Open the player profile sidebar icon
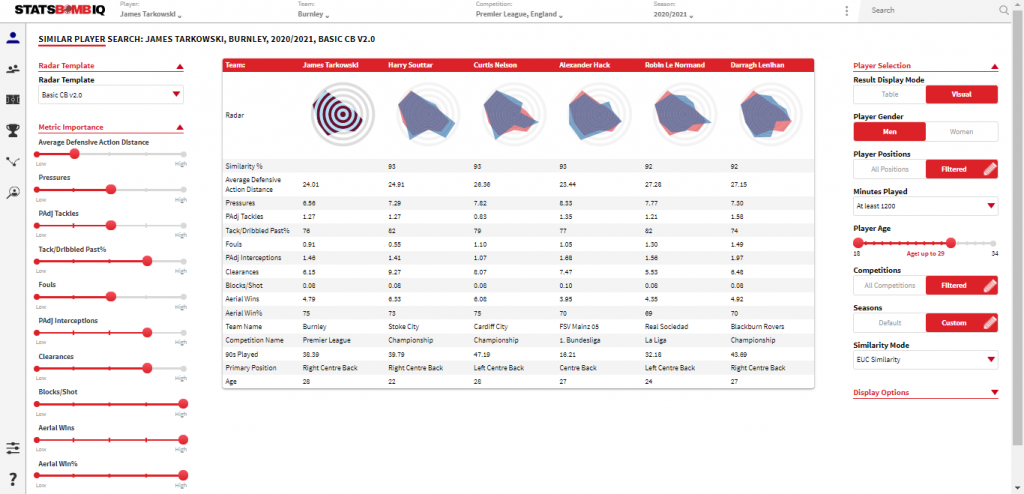The image size is (1024, 494). [12, 37]
